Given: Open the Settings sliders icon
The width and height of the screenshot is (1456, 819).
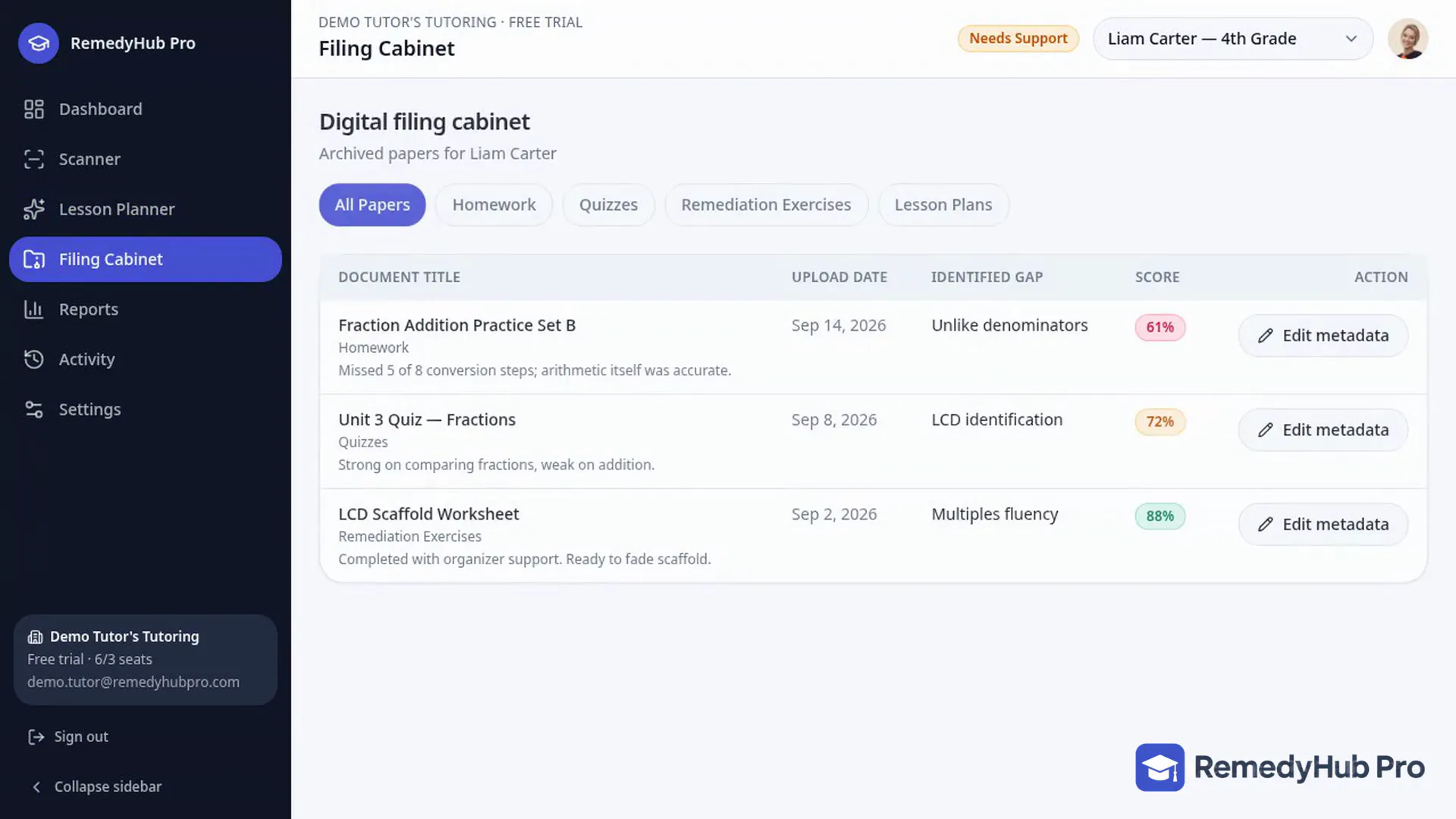Looking at the screenshot, I should tap(34, 409).
